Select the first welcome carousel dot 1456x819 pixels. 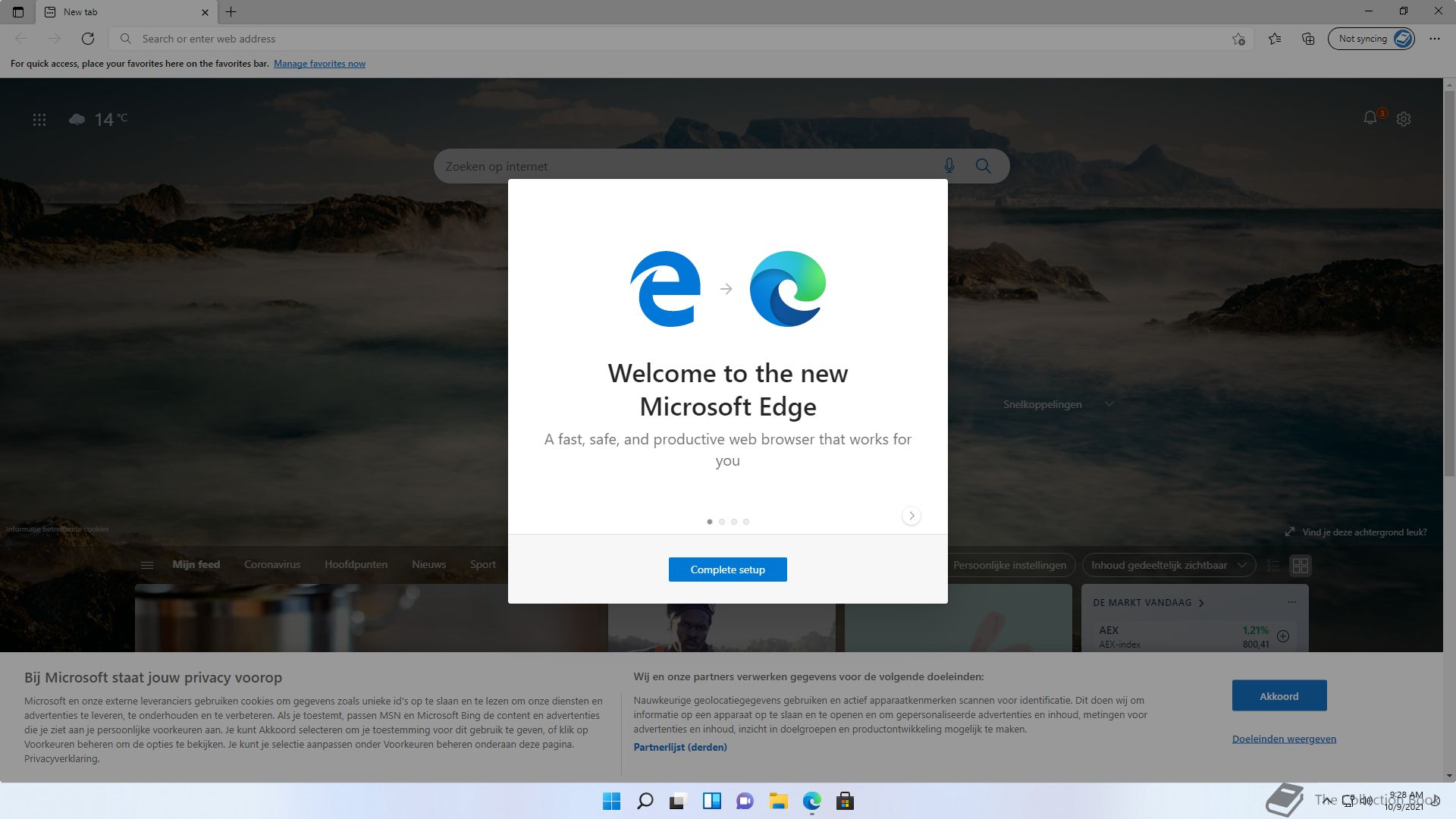click(710, 522)
